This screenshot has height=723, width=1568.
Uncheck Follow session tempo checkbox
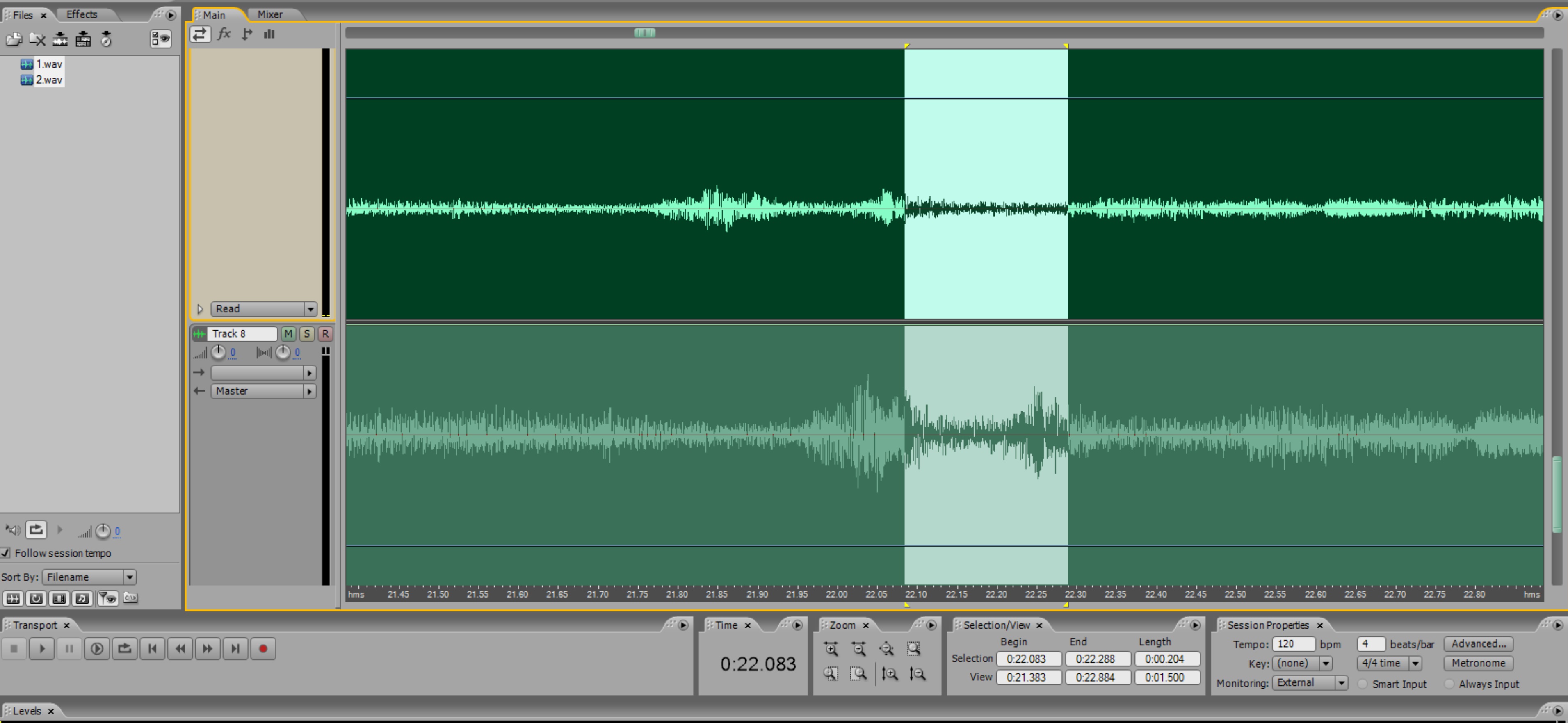click(x=5, y=552)
